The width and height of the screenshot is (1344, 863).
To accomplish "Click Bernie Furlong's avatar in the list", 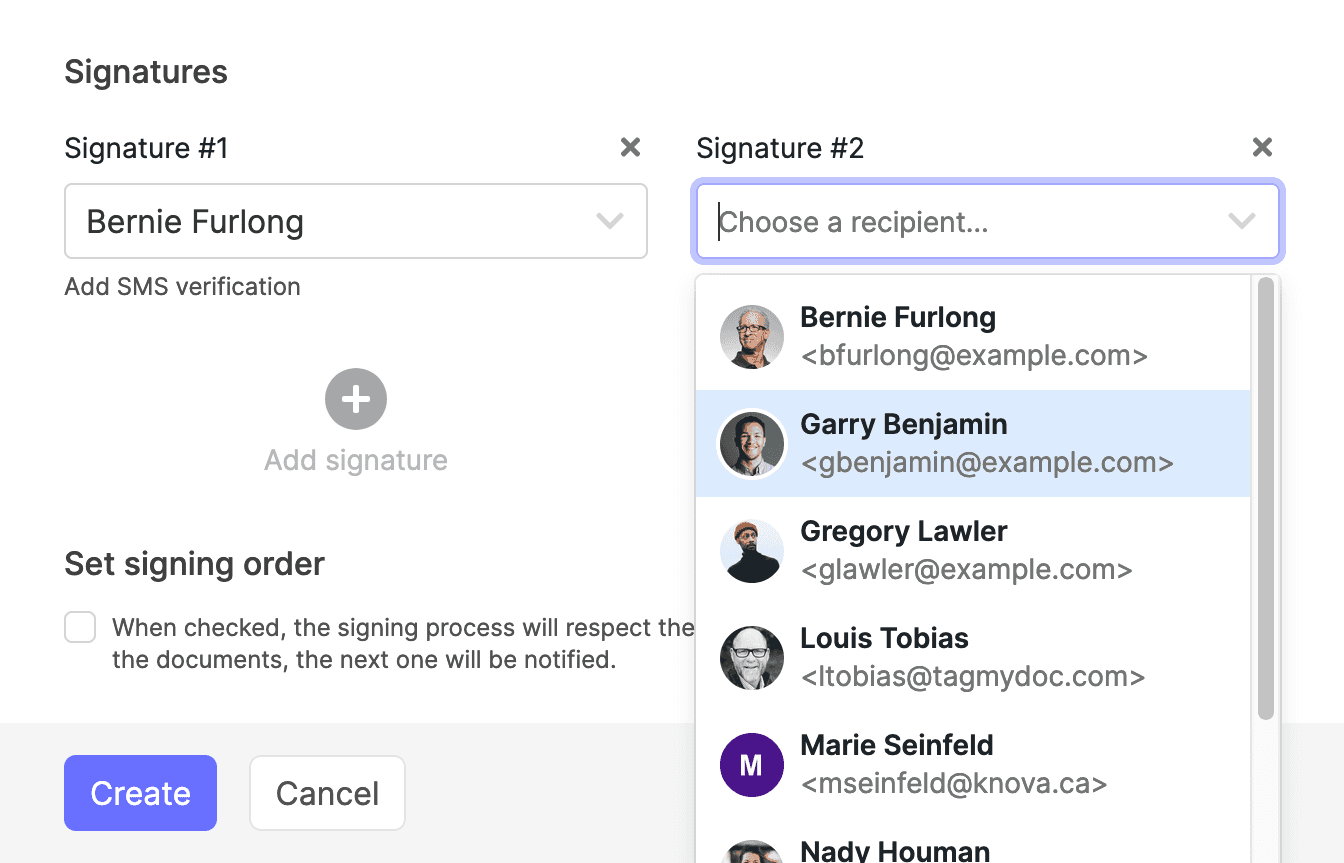I will click(x=751, y=337).
